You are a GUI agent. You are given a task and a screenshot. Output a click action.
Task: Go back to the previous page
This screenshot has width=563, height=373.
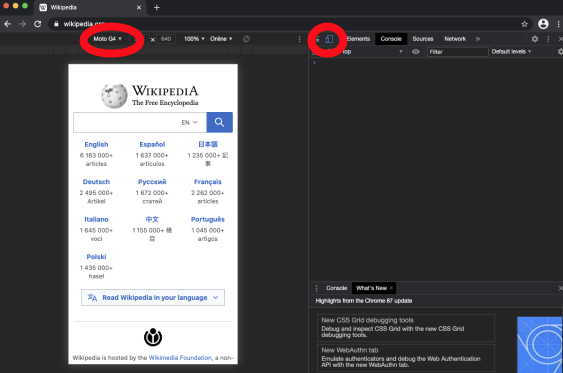pyautogui.click(x=8, y=24)
